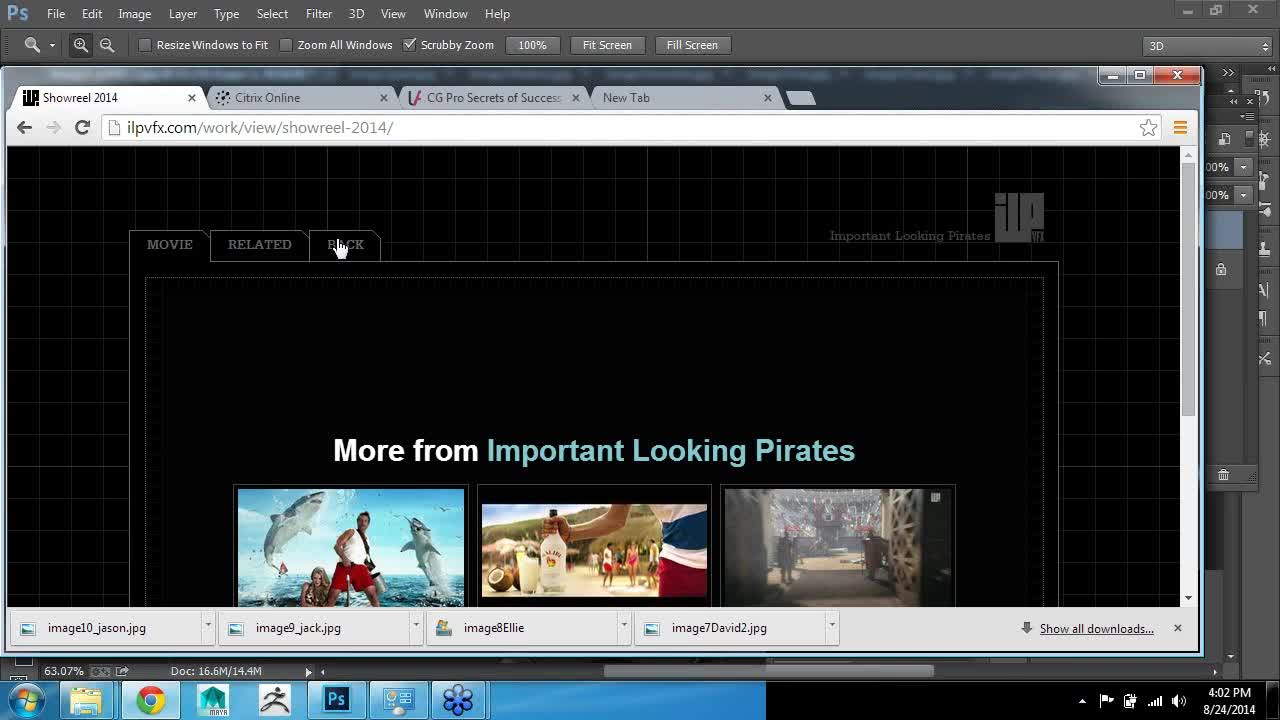
Task: Open the first percent dropdown in Photoshop's panel
Action: [x=1244, y=167]
